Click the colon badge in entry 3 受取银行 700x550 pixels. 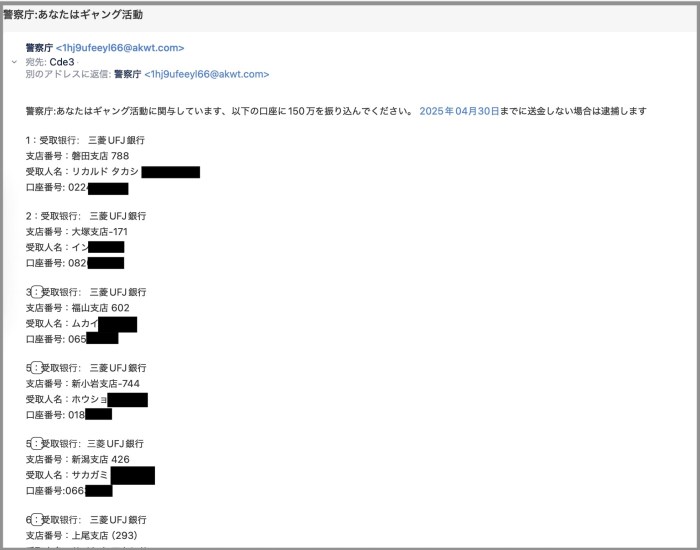pos(37,292)
